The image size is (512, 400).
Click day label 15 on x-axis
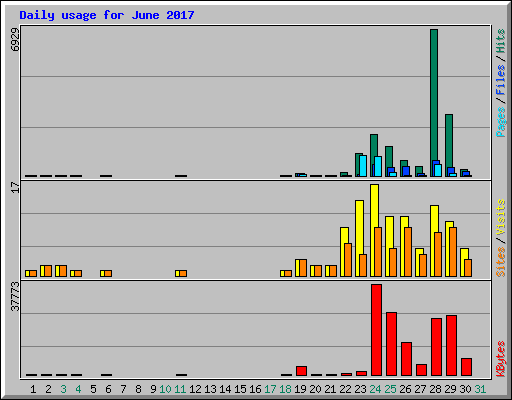240,389
